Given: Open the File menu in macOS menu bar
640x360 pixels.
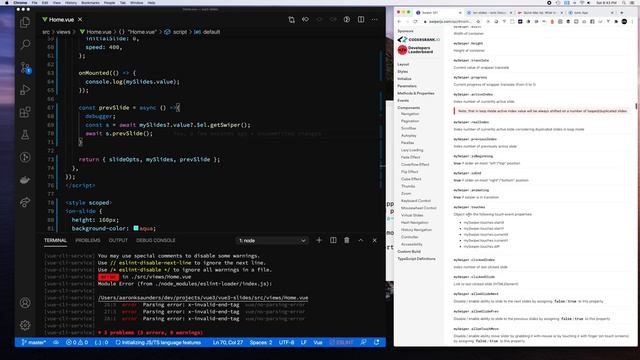Looking at the screenshot, I should [x=35, y=2].
